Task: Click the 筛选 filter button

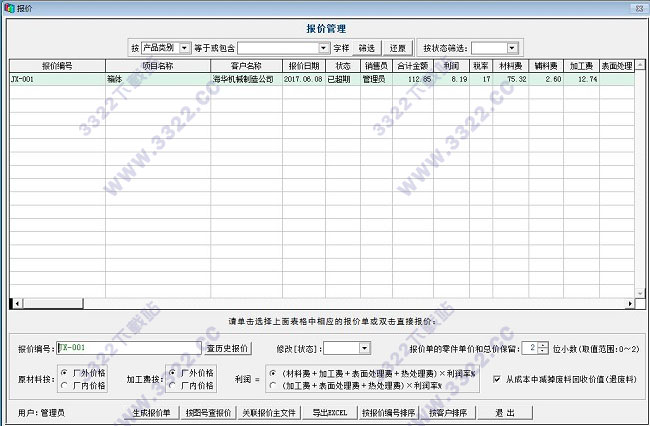Action: click(367, 48)
